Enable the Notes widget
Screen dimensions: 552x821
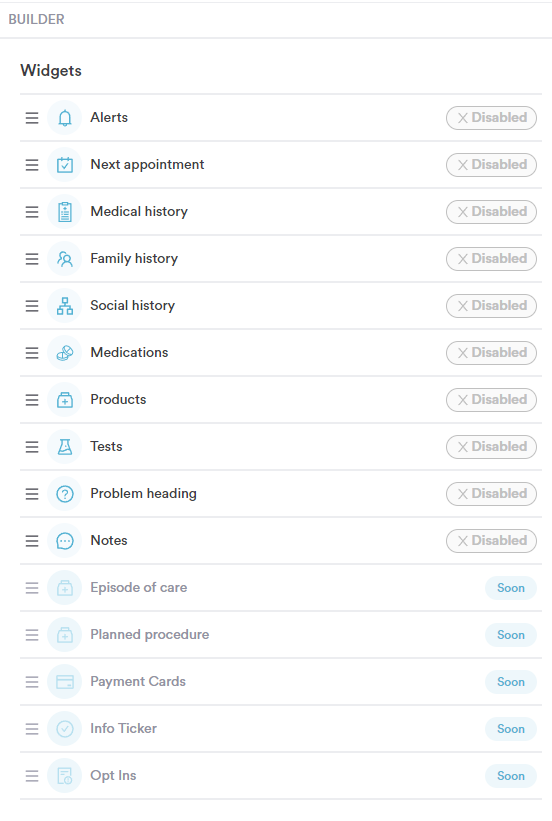coord(491,541)
